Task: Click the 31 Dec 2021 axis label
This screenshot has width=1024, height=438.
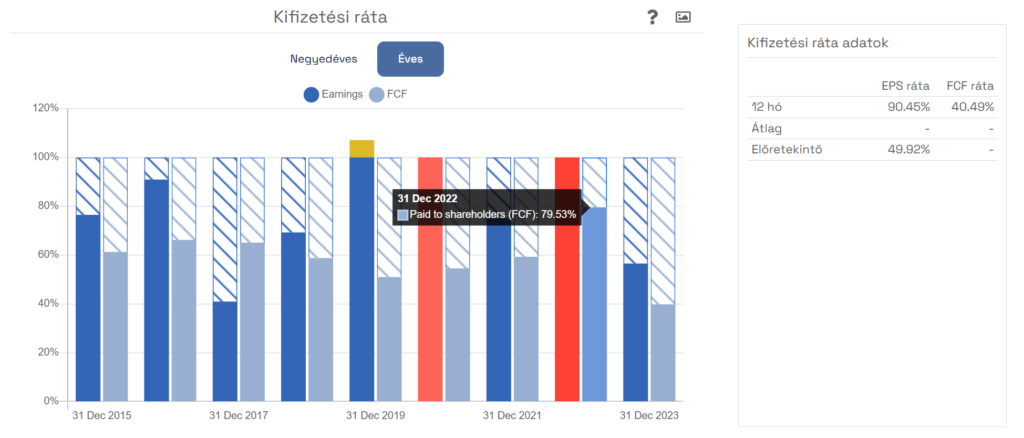Action: tap(512, 415)
